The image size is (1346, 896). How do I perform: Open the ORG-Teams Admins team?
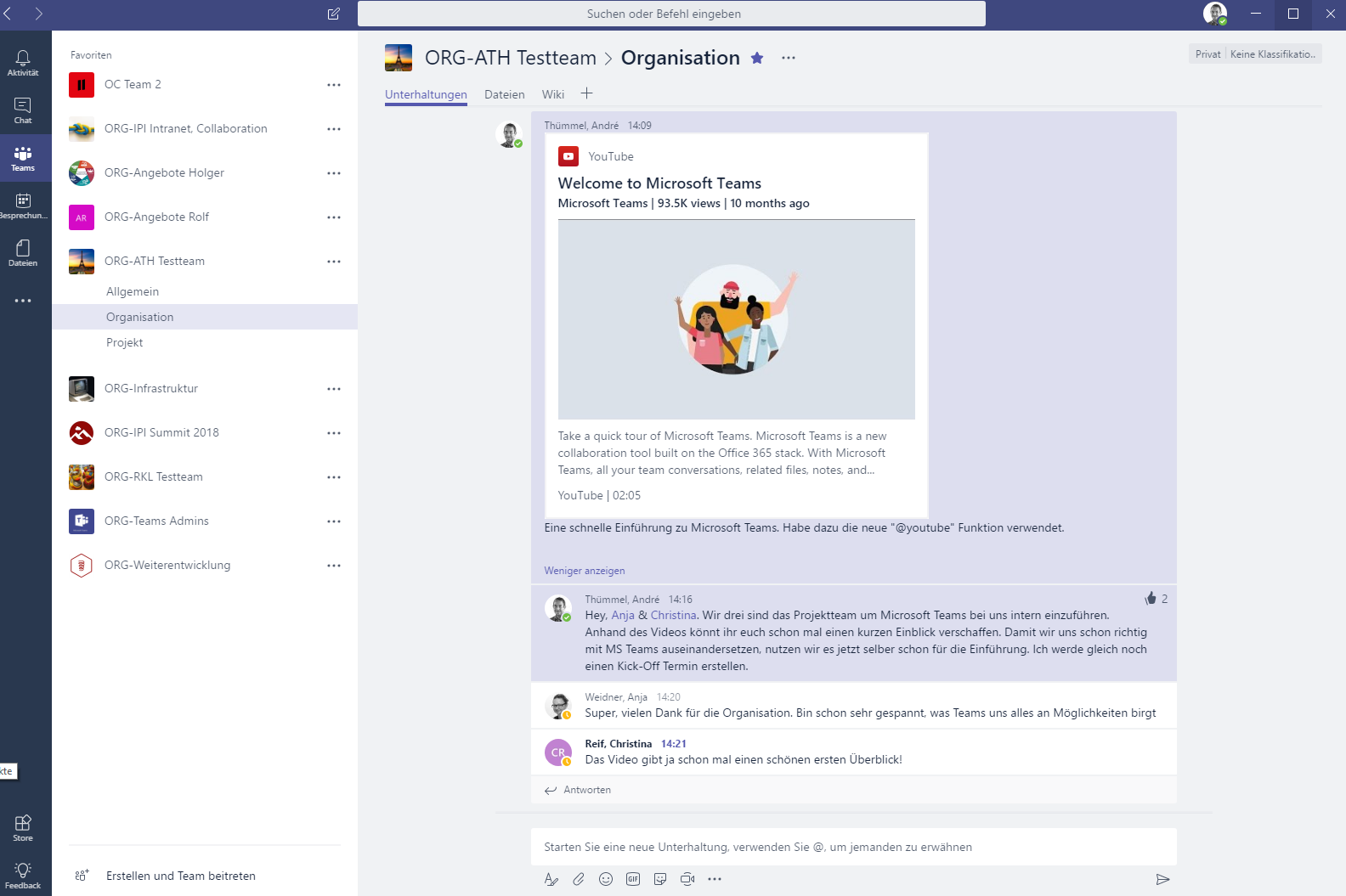[x=205, y=521]
